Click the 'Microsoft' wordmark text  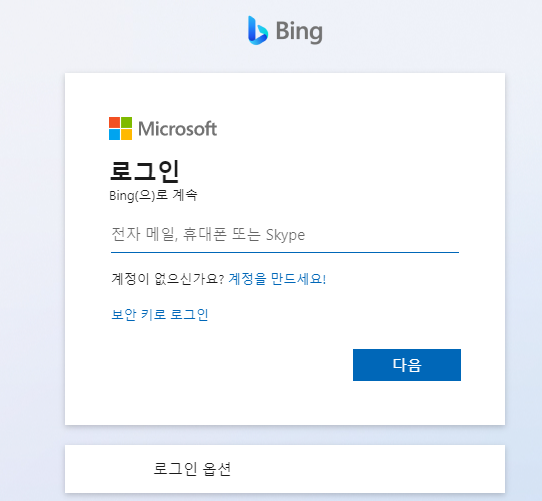(x=178, y=129)
